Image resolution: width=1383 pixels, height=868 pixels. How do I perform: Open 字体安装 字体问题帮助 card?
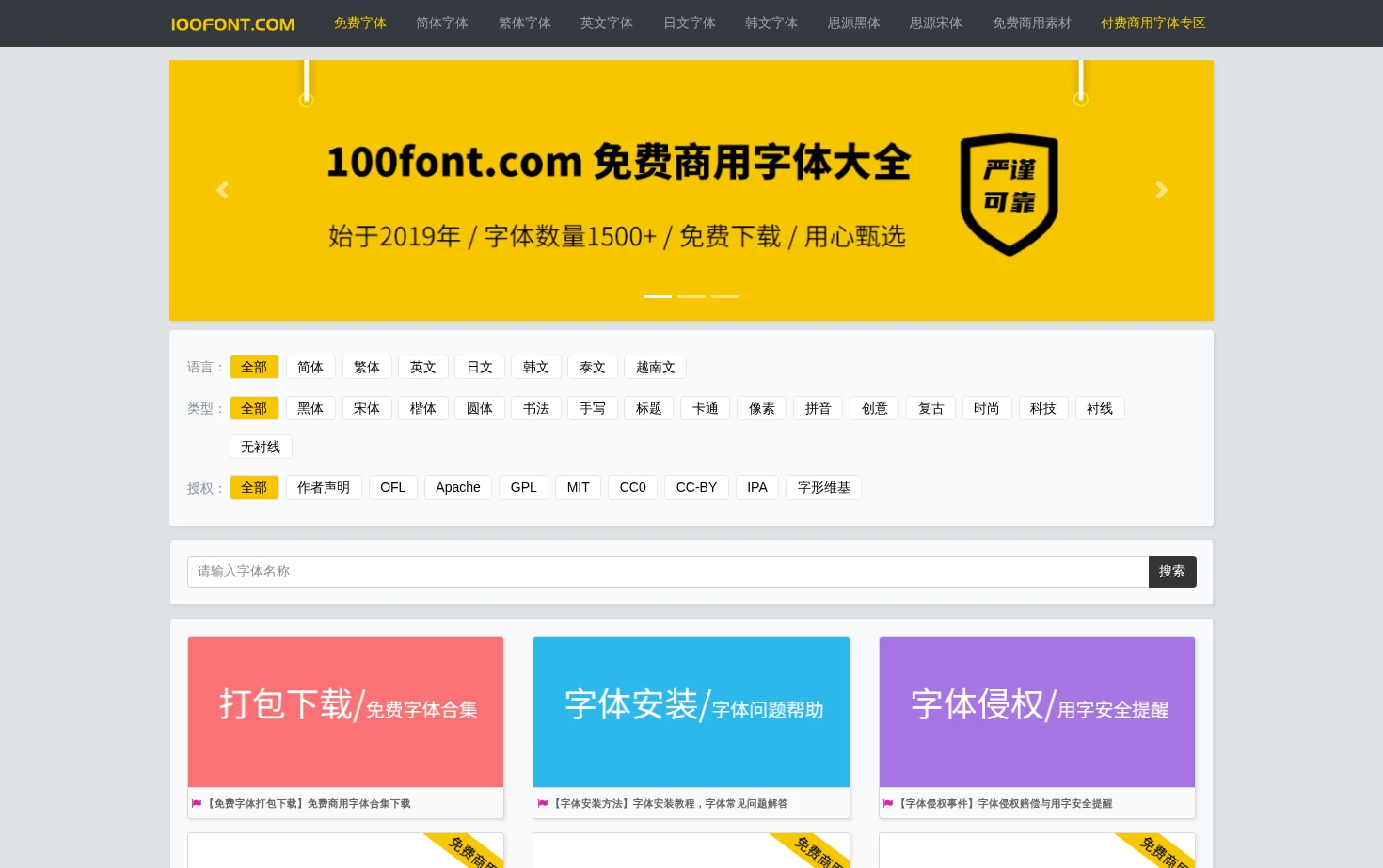point(691,712)
